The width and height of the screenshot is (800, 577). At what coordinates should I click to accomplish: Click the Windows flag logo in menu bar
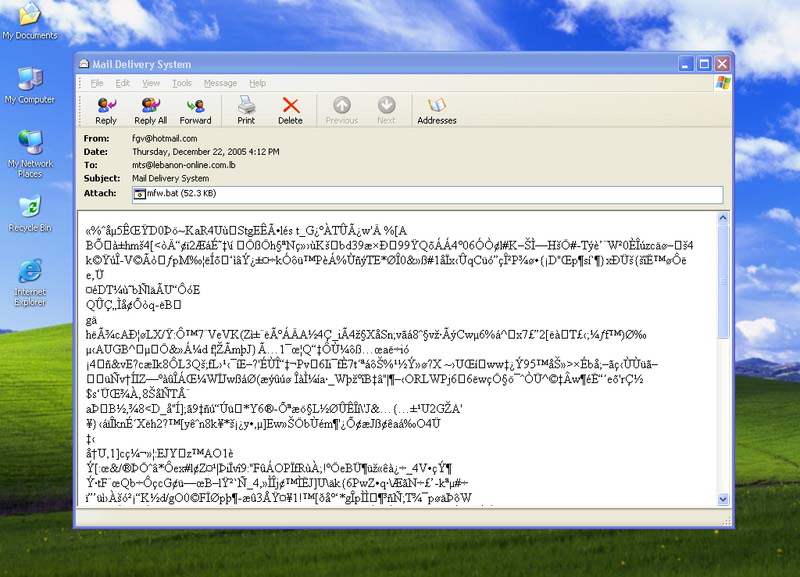click(x=722, y=83)
